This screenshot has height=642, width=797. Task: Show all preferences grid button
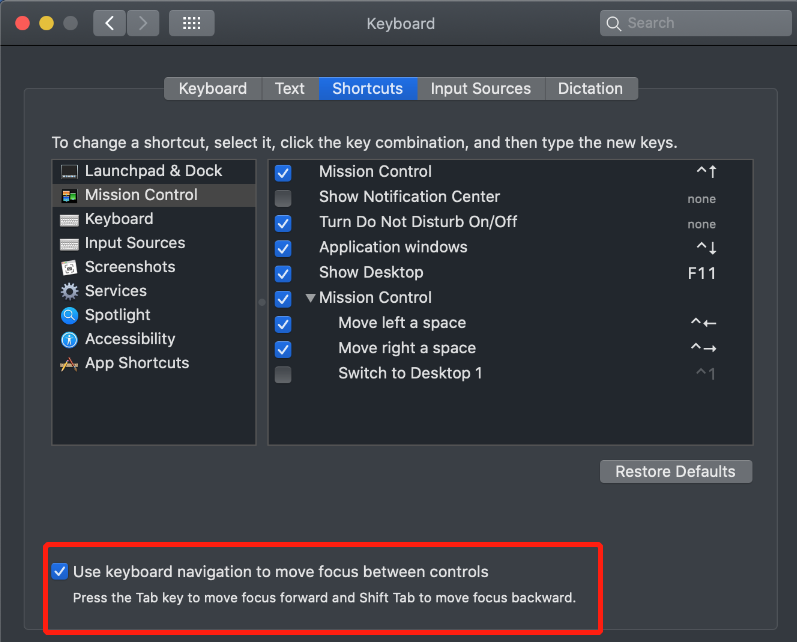(x=192, y=23)
